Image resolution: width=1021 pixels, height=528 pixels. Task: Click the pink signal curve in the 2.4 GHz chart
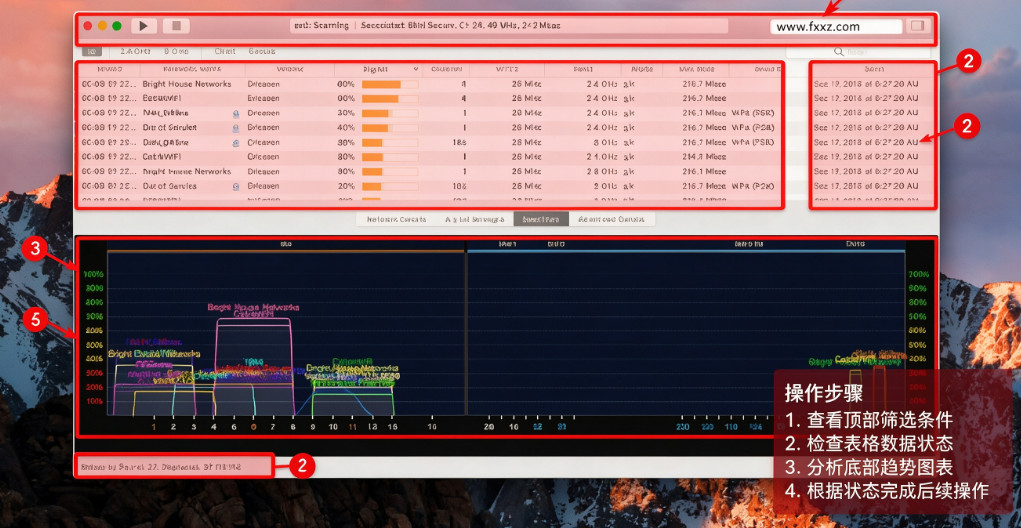[253, 319]
